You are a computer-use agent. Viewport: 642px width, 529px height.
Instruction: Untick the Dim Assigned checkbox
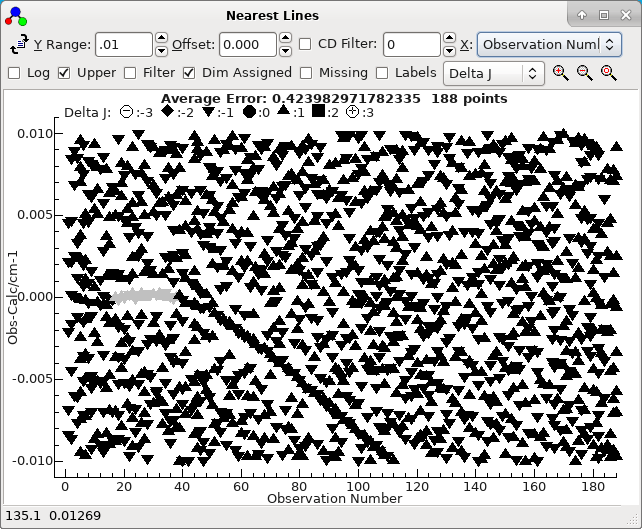(x=189, y=73)
